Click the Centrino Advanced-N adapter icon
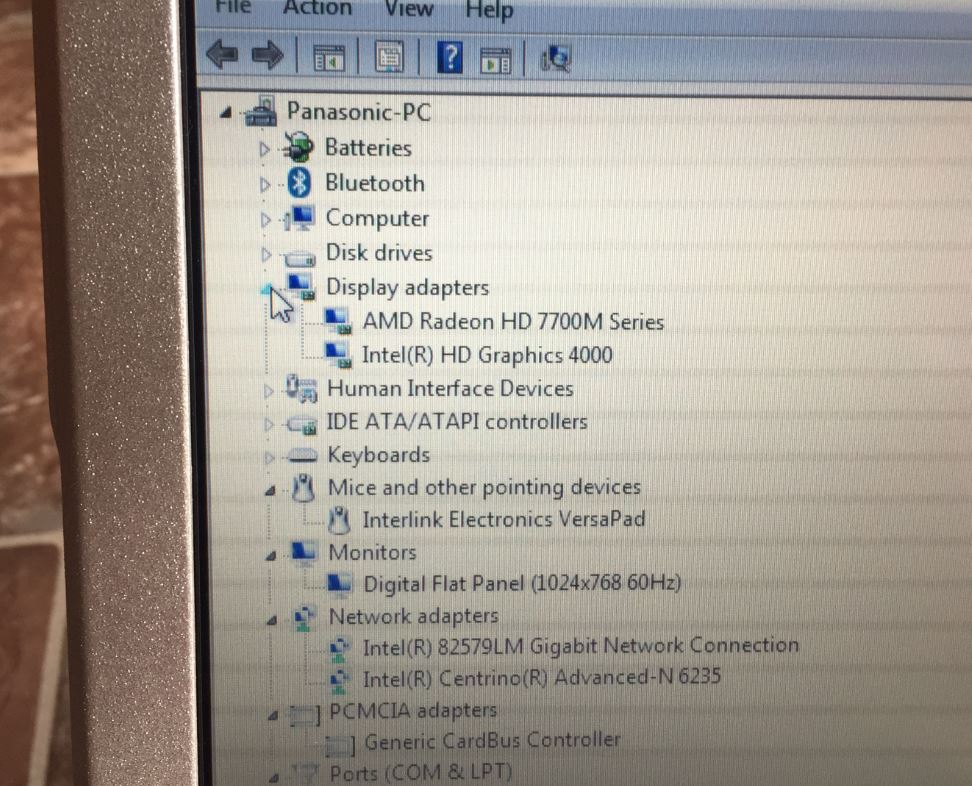 (x=340, y=680)
